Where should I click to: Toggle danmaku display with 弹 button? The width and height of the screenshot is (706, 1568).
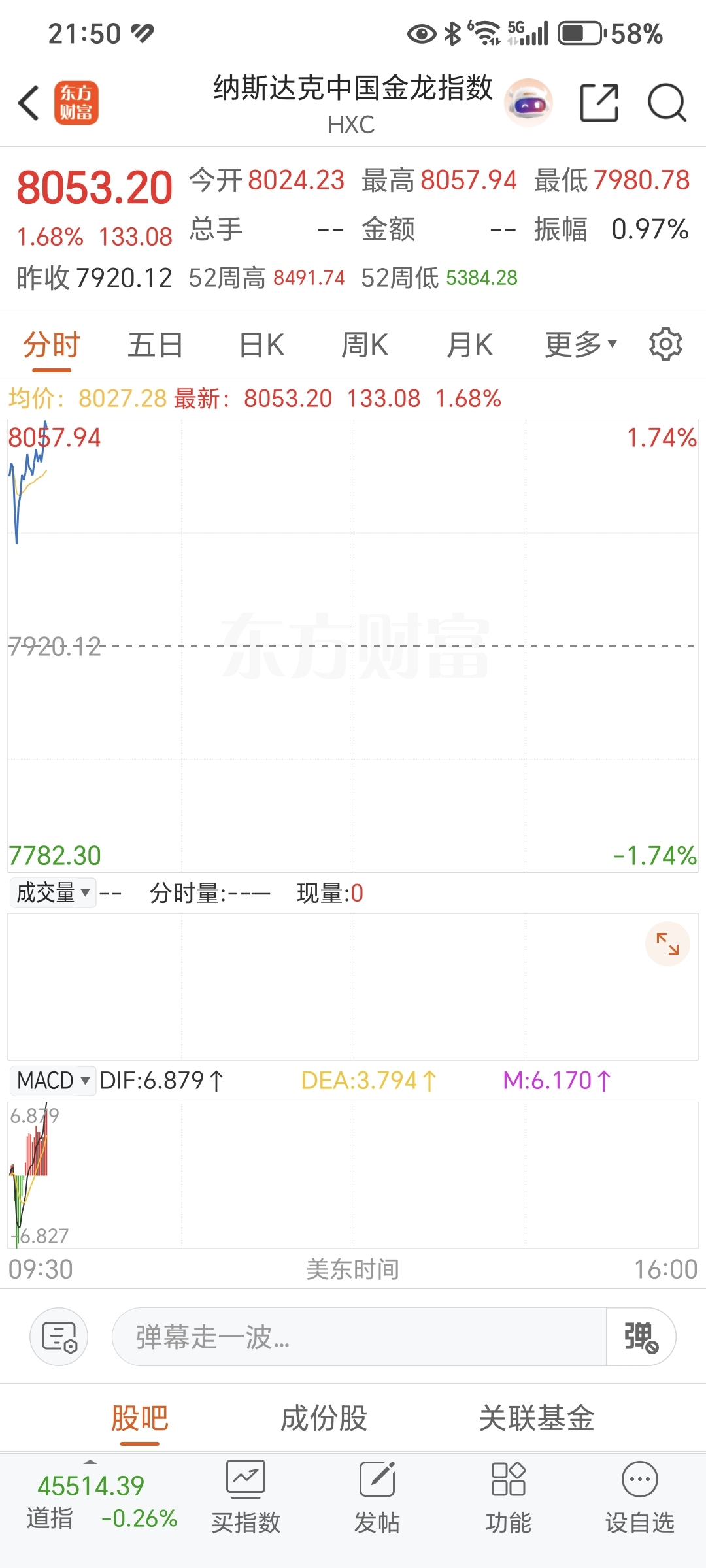point(641,1337)
